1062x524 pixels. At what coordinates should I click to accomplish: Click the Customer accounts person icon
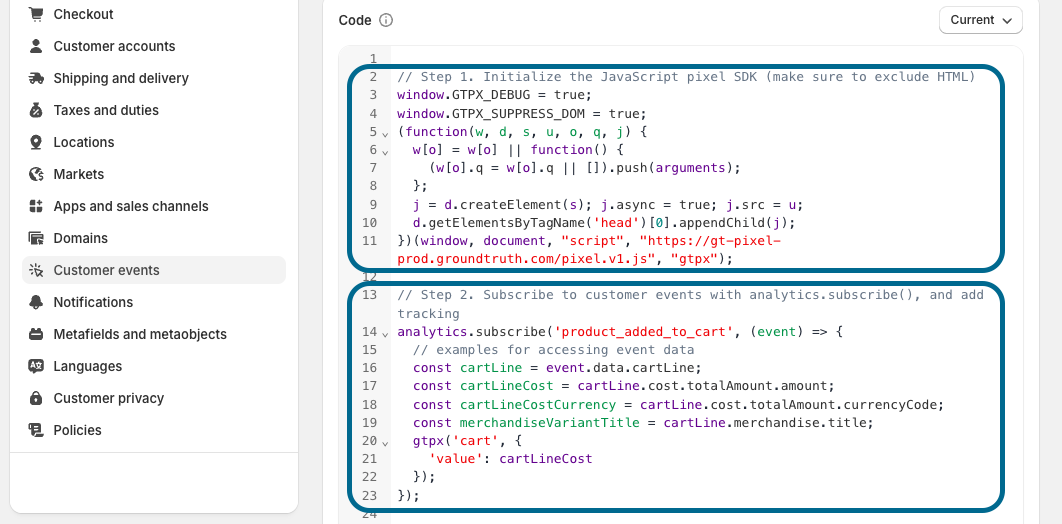tap(36, 46)
